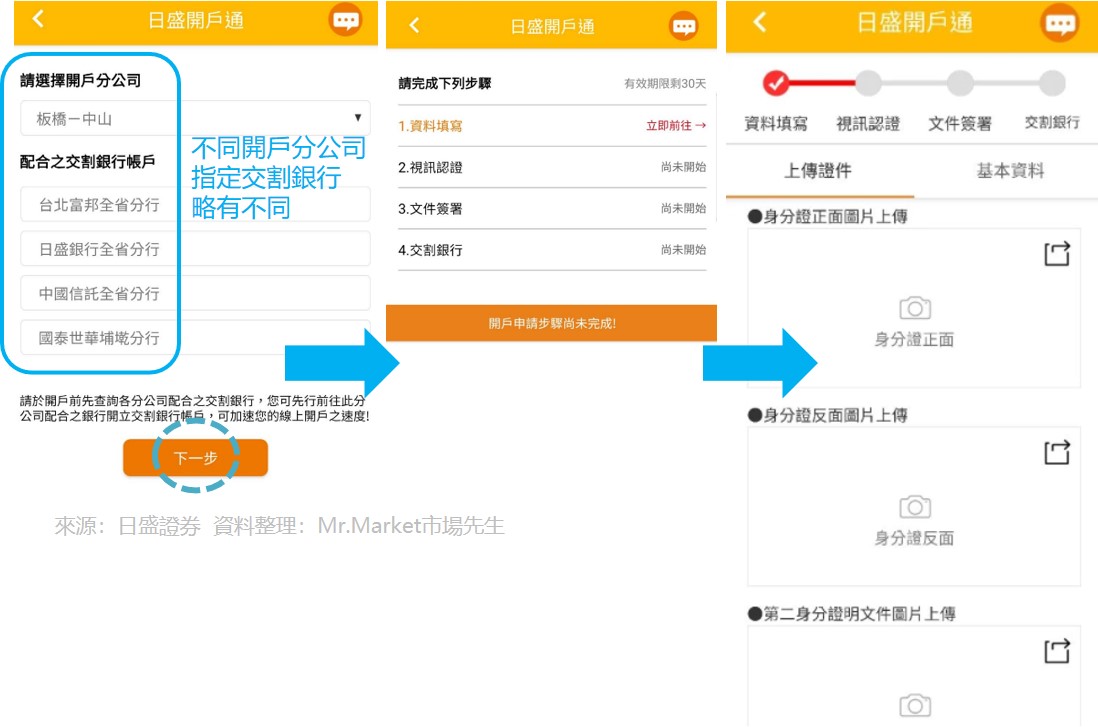Click the 台北富邦全省分行 field
The image size is (1098, 727).
coord(195,205)
